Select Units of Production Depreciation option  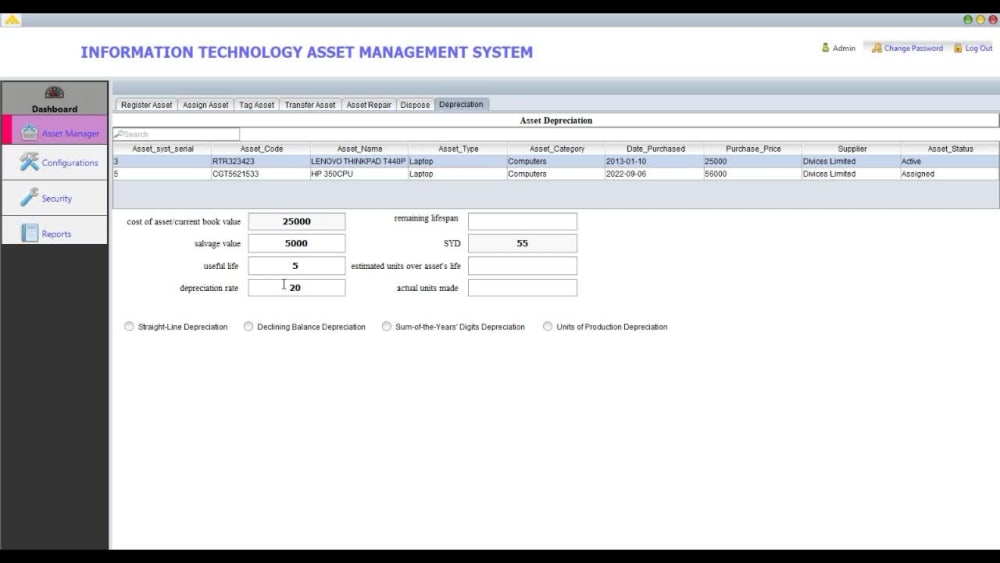[x=547, y=326]
